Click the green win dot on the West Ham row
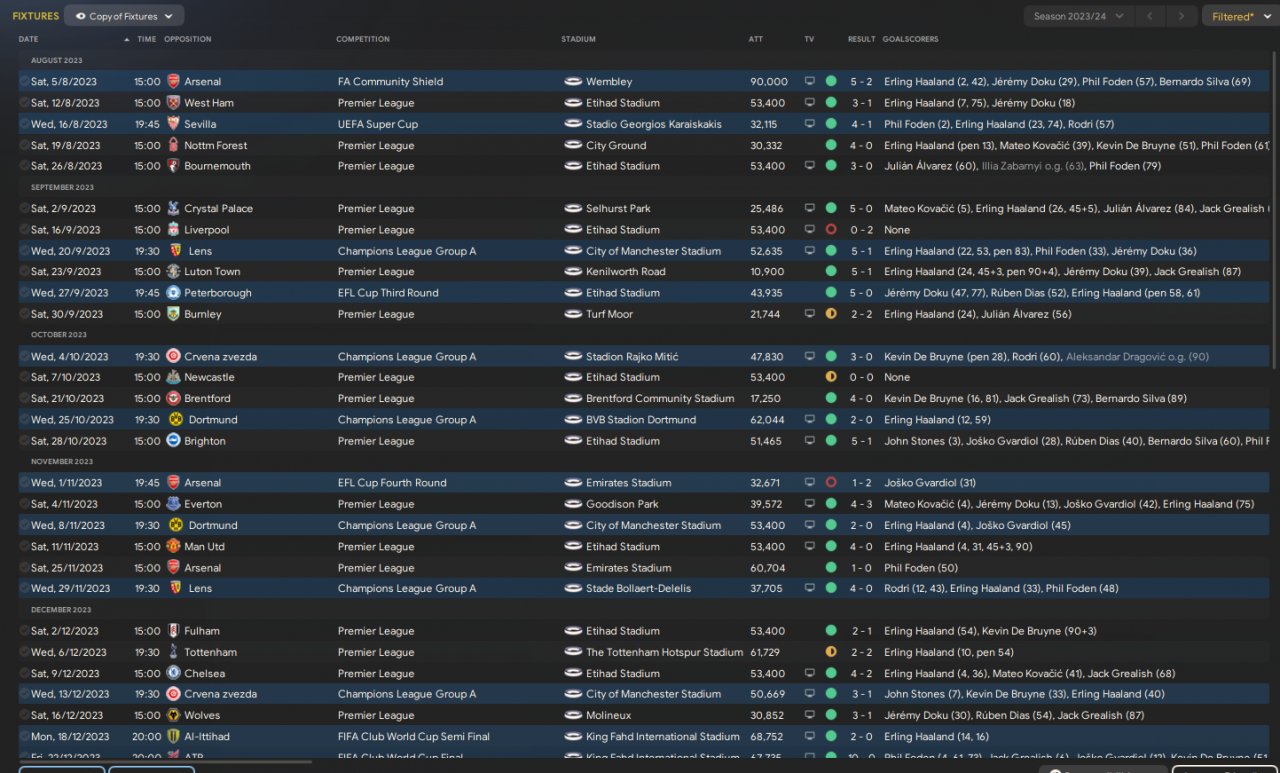The image size is (1280, 773). coord(831,103)
